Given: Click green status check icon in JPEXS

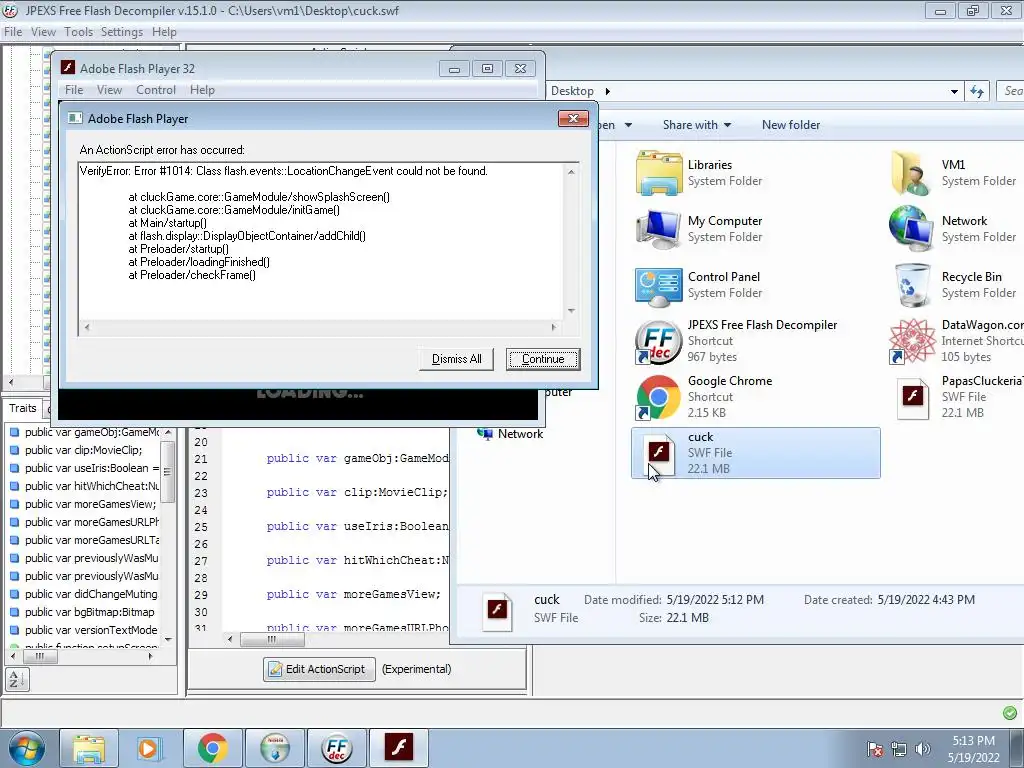Looking at the screenshot, I should click(1010, 712).
